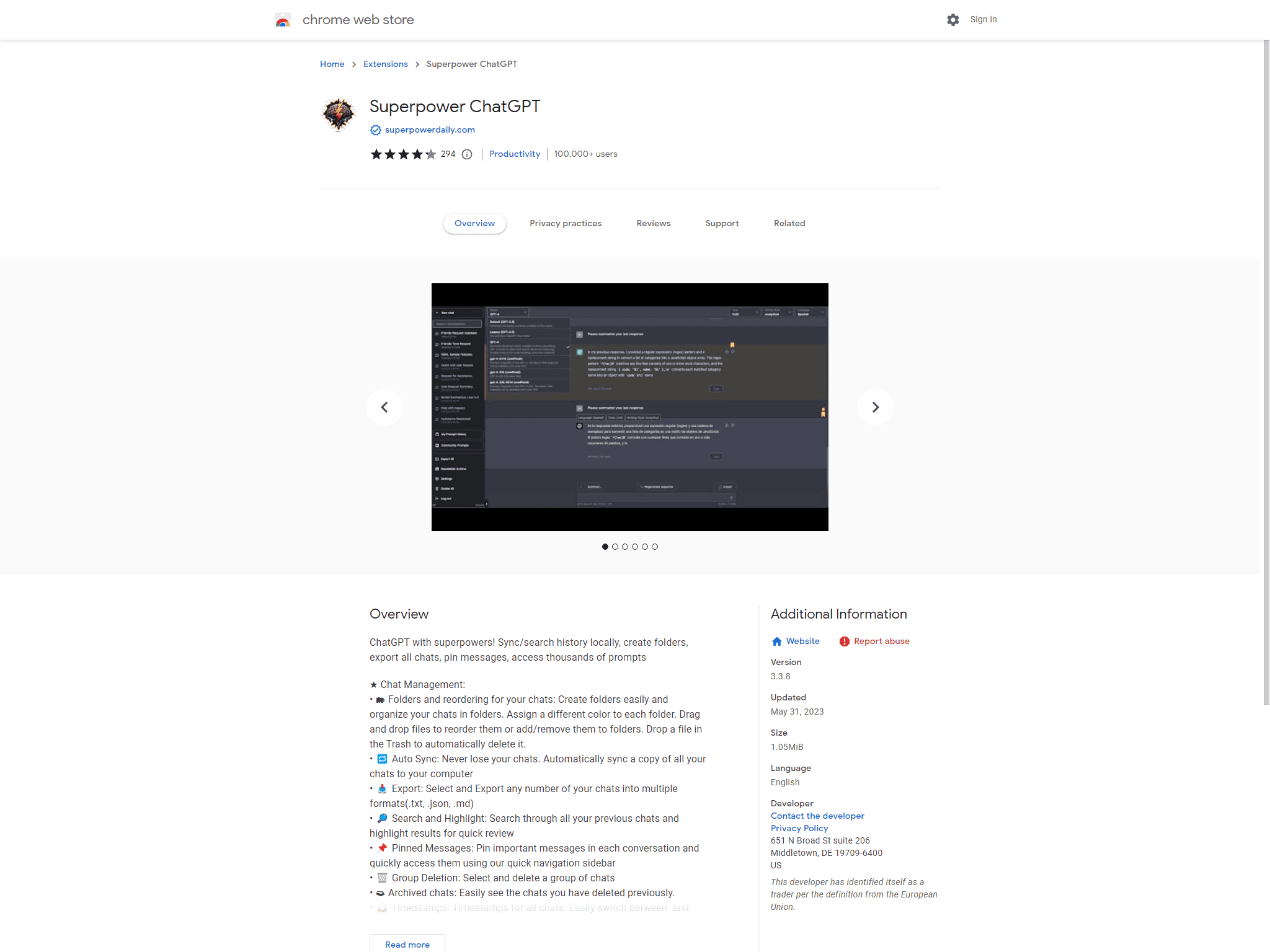
Task: Click the 294 ratings count
Action: [448, 154]
